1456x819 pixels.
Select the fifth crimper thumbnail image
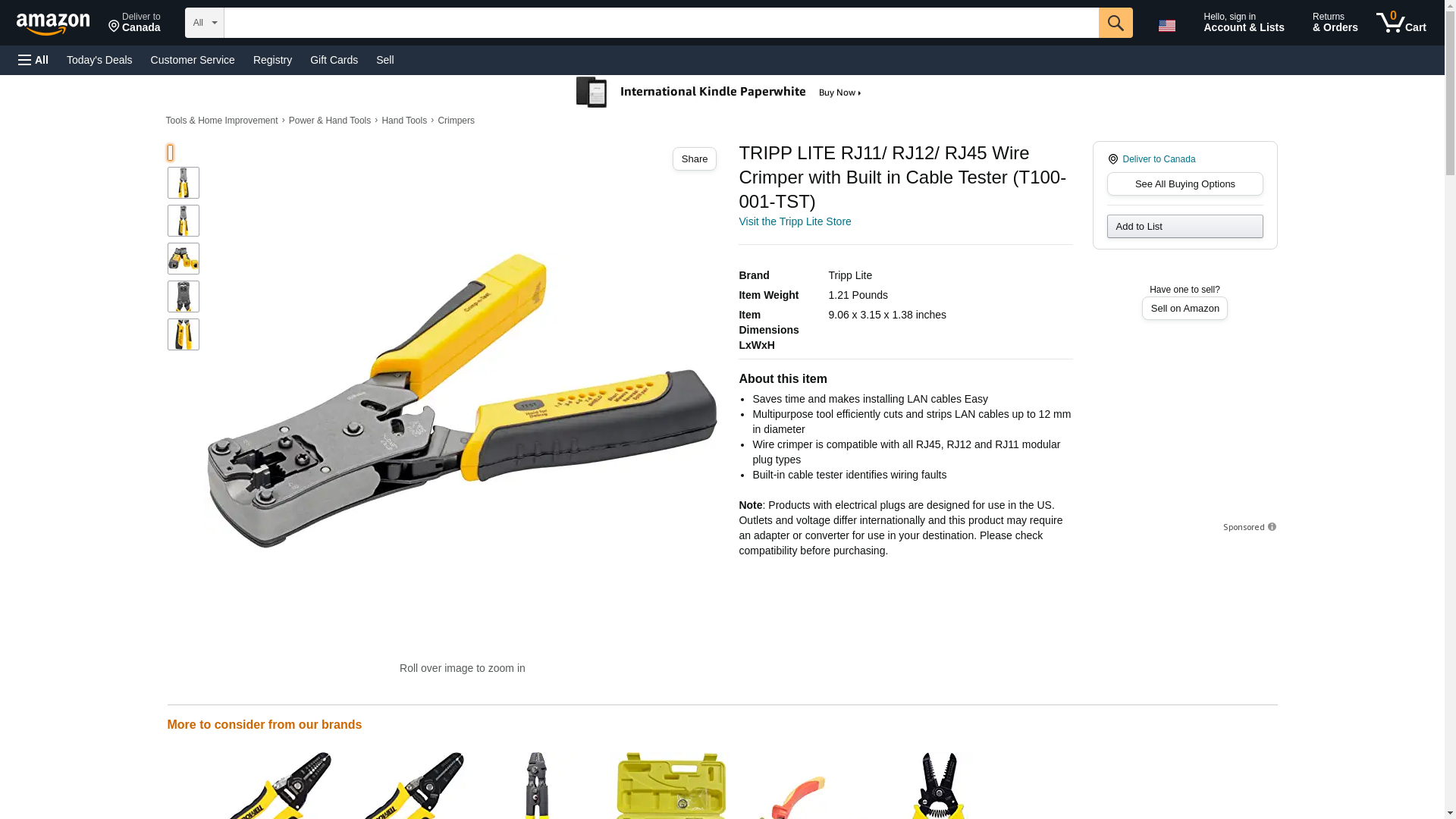[183, 334]
